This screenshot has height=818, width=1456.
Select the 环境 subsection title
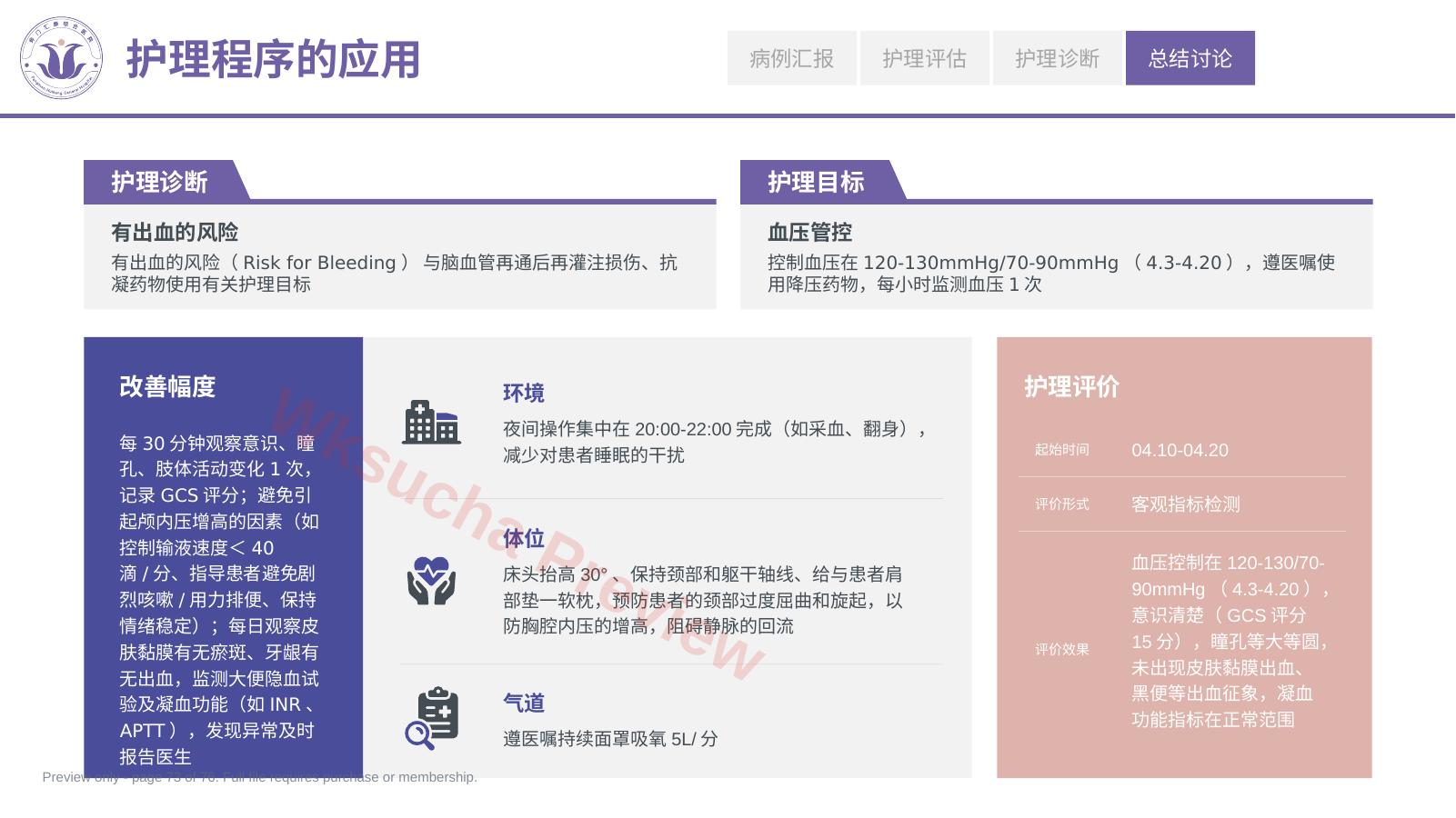click(x=524, y=393)
